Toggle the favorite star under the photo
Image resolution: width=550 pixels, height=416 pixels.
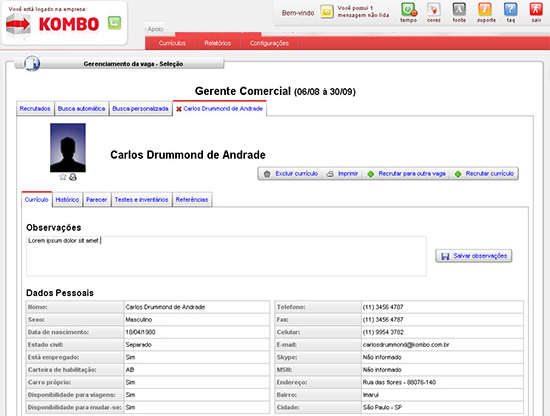point(63,177)
